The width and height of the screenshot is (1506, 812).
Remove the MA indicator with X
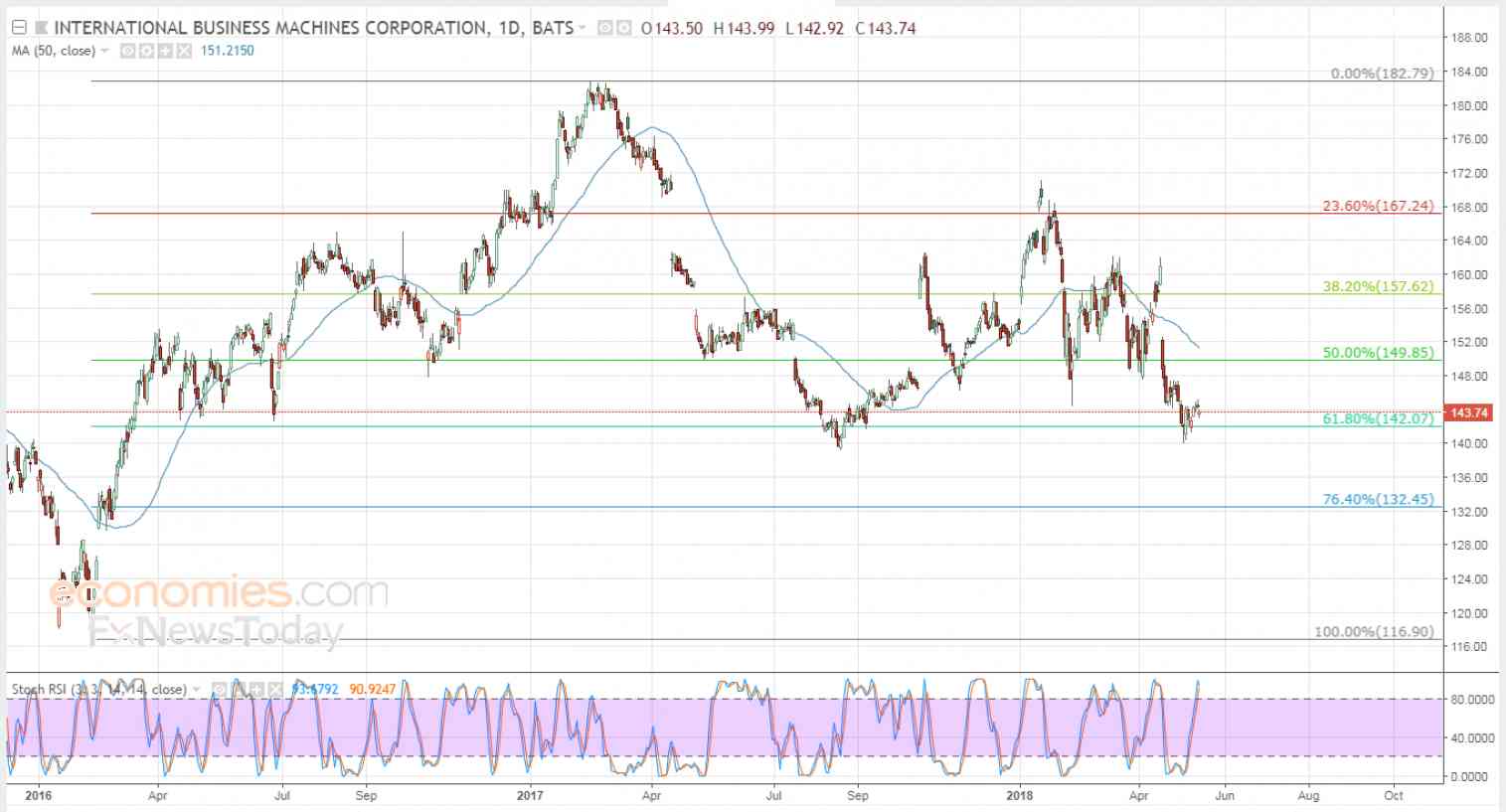[x=183, y=51]
